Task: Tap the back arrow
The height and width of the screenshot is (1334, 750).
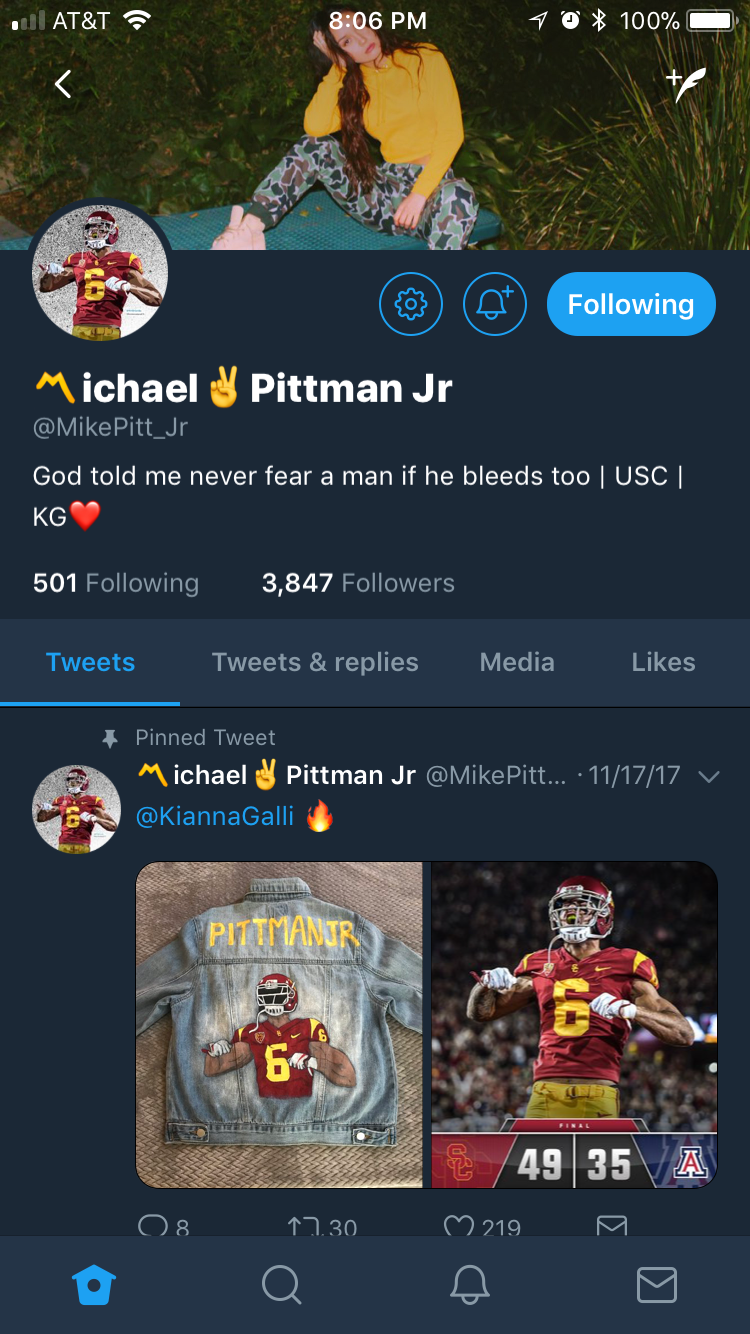Action: point(63,85)
